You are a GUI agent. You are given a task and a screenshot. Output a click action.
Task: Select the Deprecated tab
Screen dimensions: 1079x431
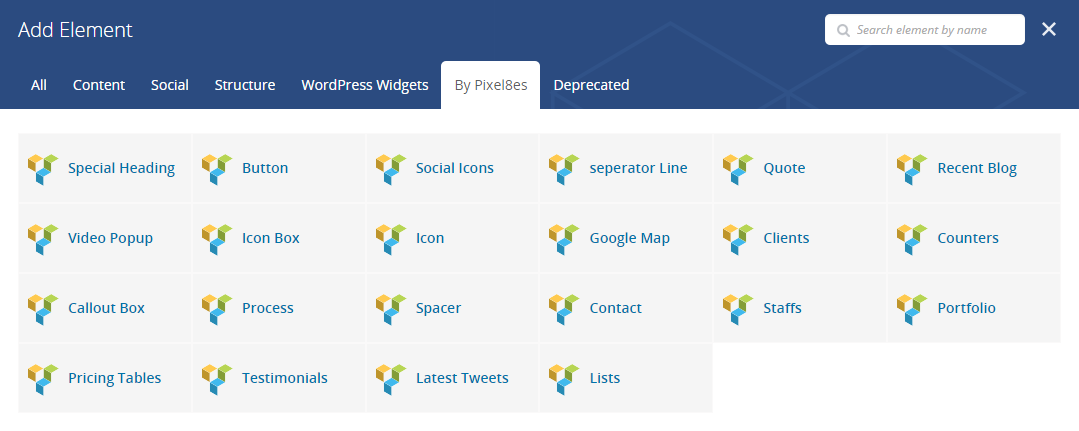point(591,85)
